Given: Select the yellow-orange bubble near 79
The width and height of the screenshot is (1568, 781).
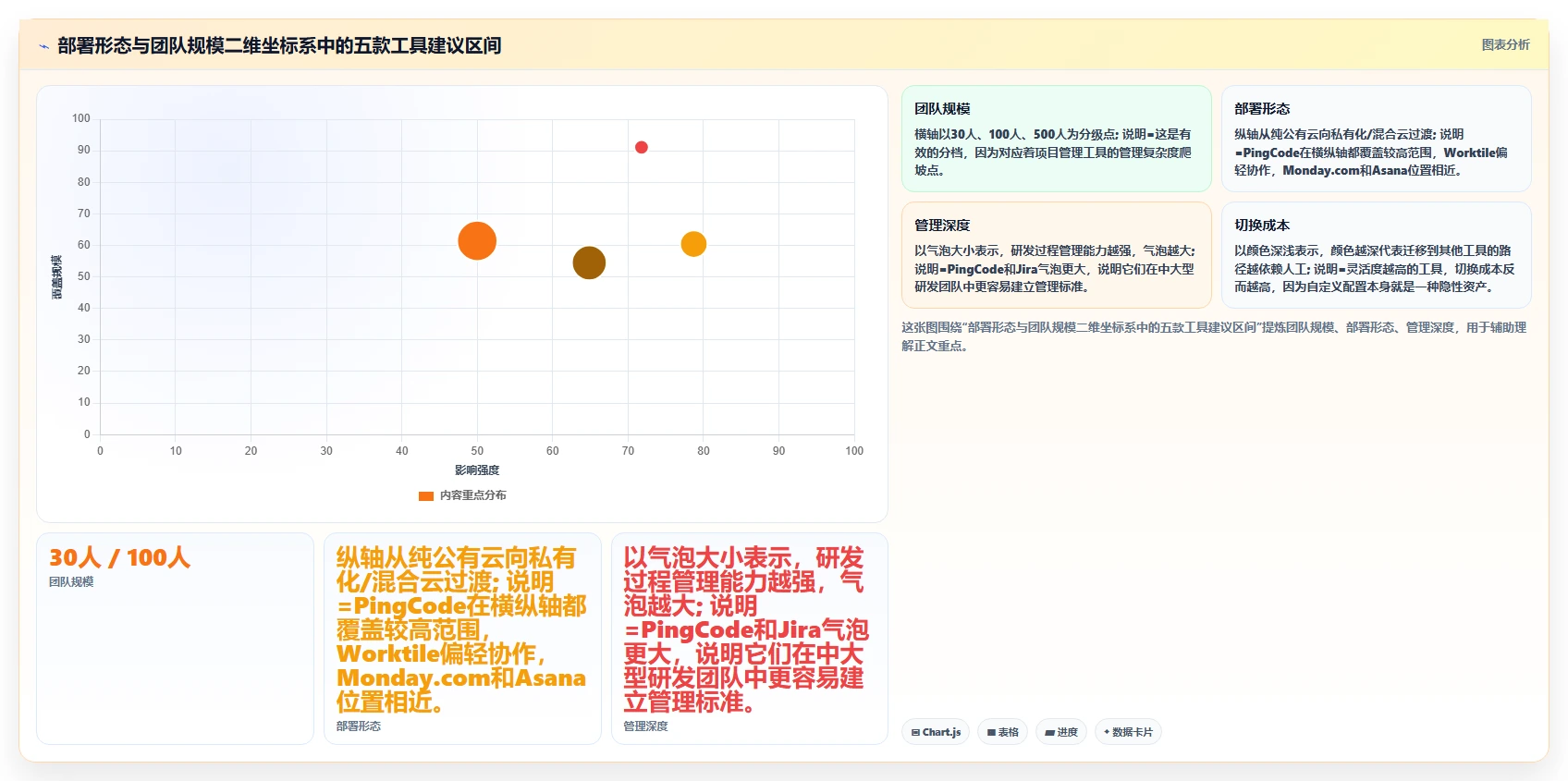Looking at the screenshot, I should tap(693, 244).
